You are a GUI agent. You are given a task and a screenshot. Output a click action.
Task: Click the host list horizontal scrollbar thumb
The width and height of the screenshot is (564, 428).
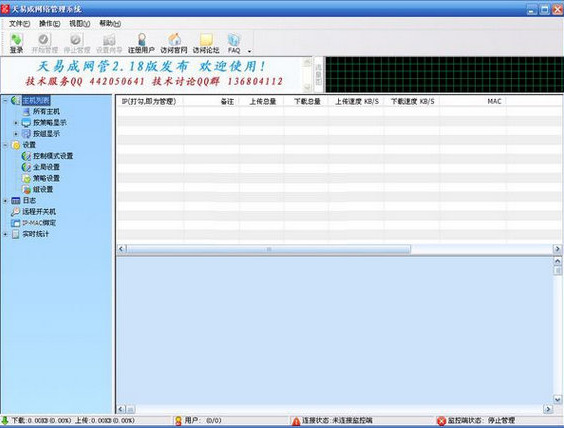(x=268, y=249)
